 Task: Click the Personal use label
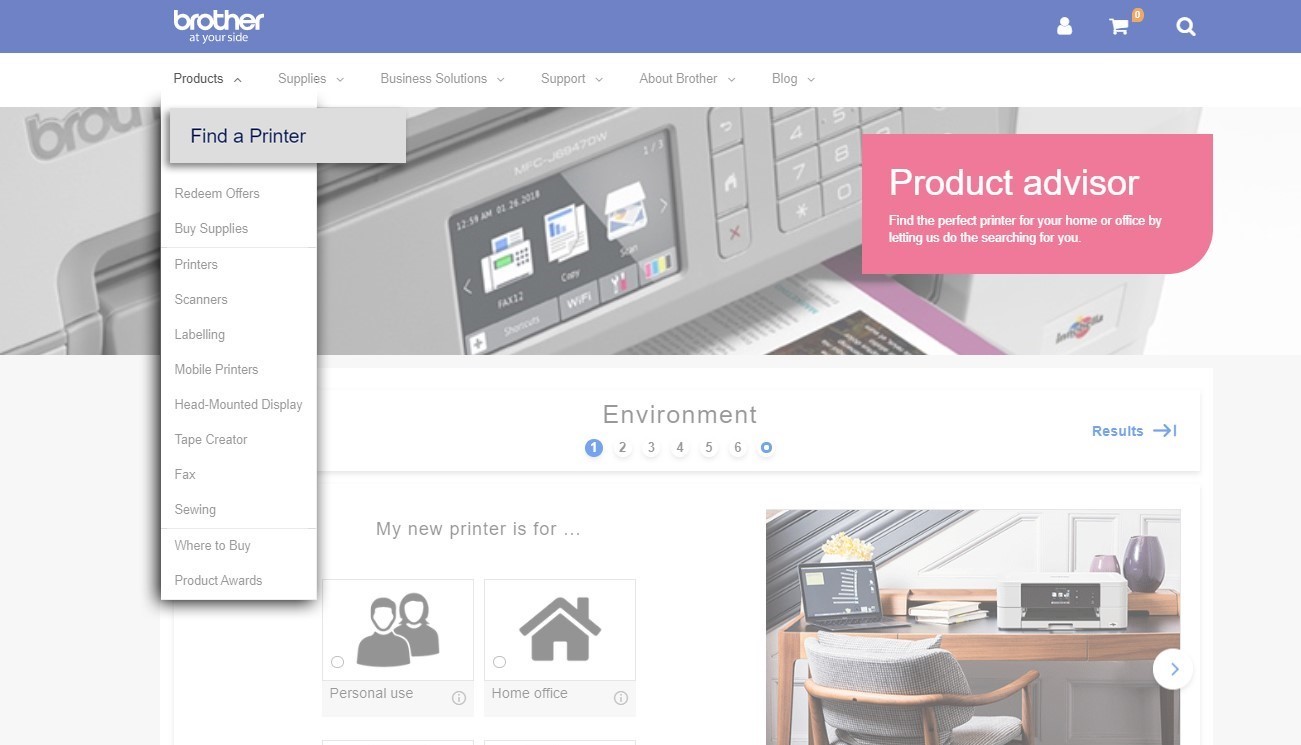371,693
